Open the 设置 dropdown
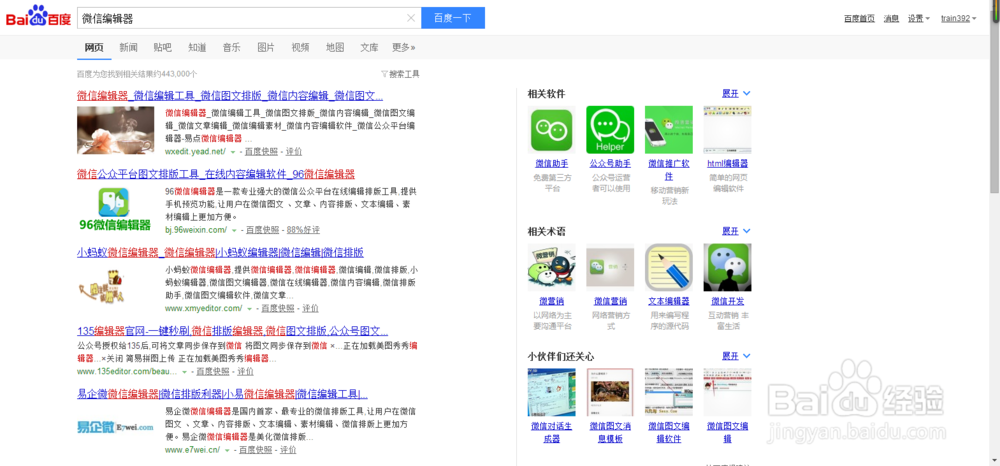The image size is (1000, 466). click(x=919, y=18)
